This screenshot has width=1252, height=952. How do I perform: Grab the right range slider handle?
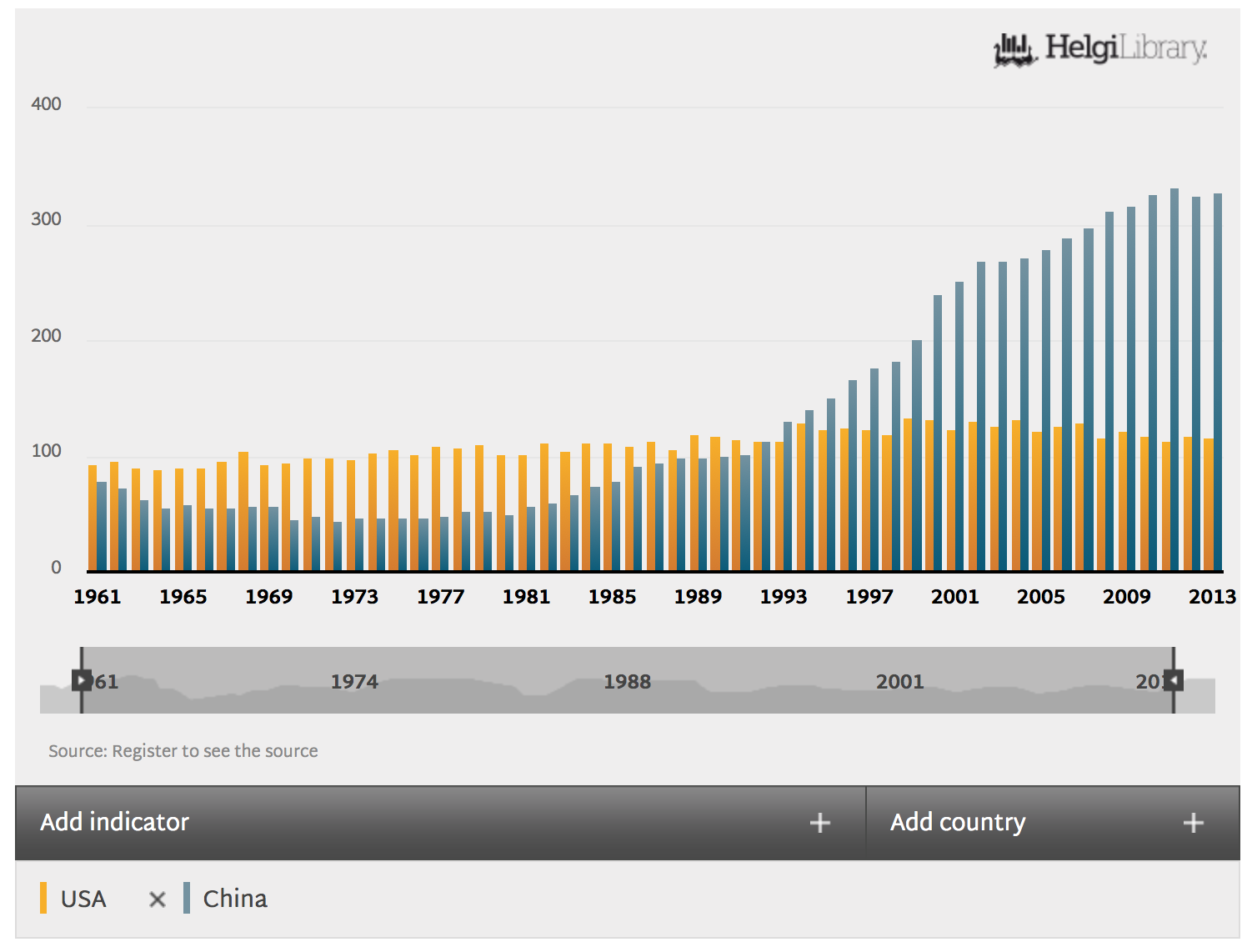1174,681
